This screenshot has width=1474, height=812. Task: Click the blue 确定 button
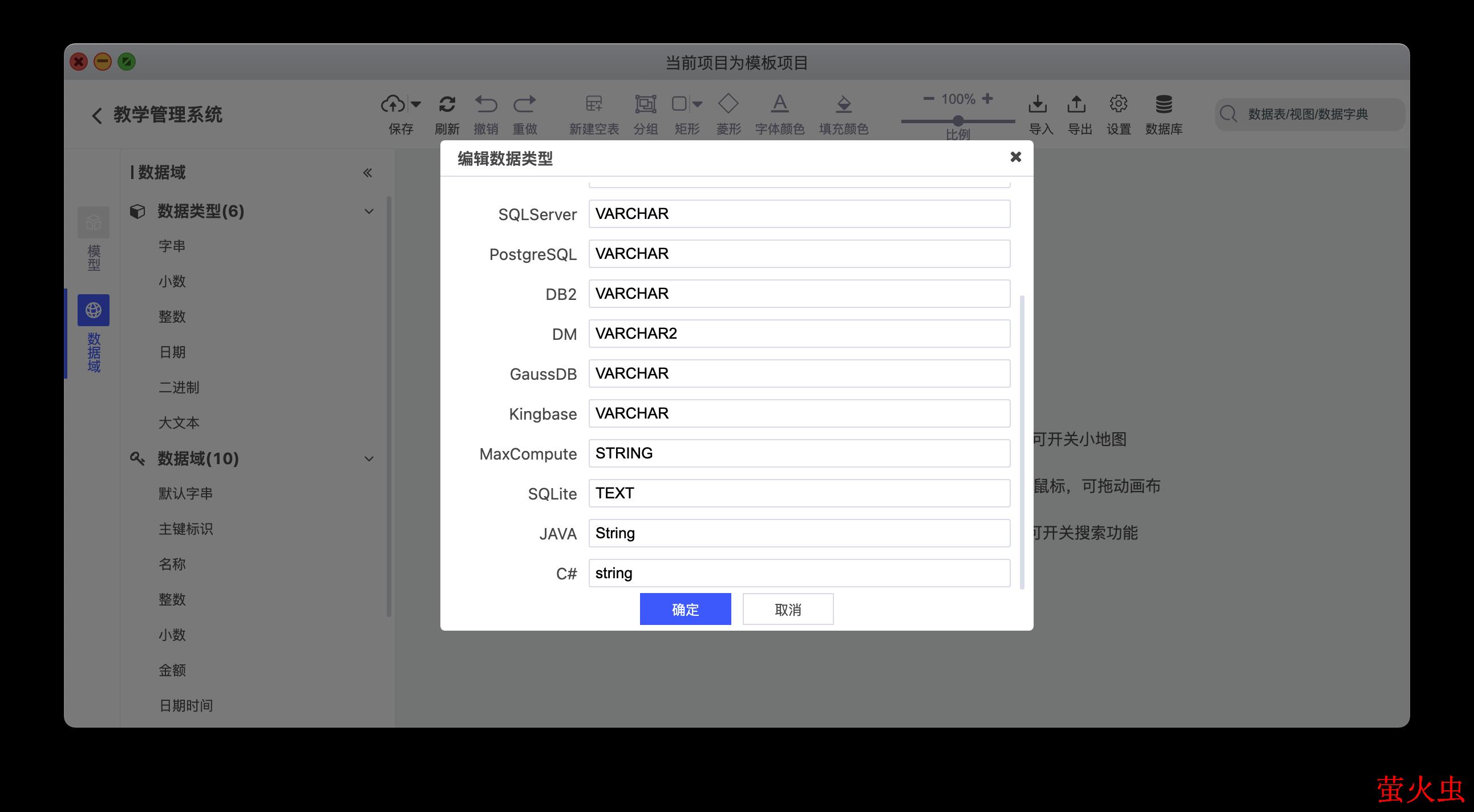[x=685, y=609]
